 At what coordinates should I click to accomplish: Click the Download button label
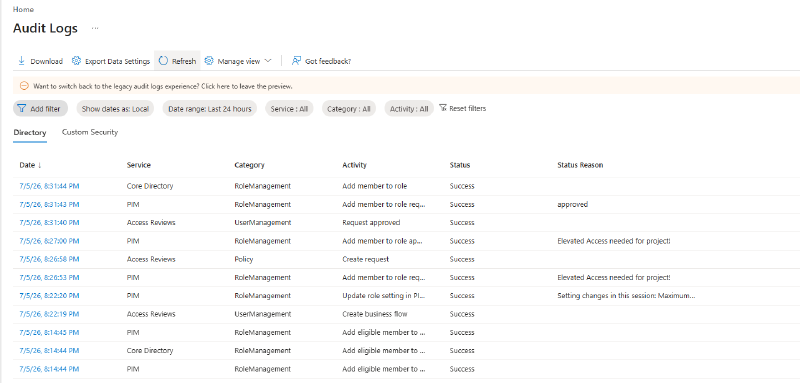tap(46, 61)
